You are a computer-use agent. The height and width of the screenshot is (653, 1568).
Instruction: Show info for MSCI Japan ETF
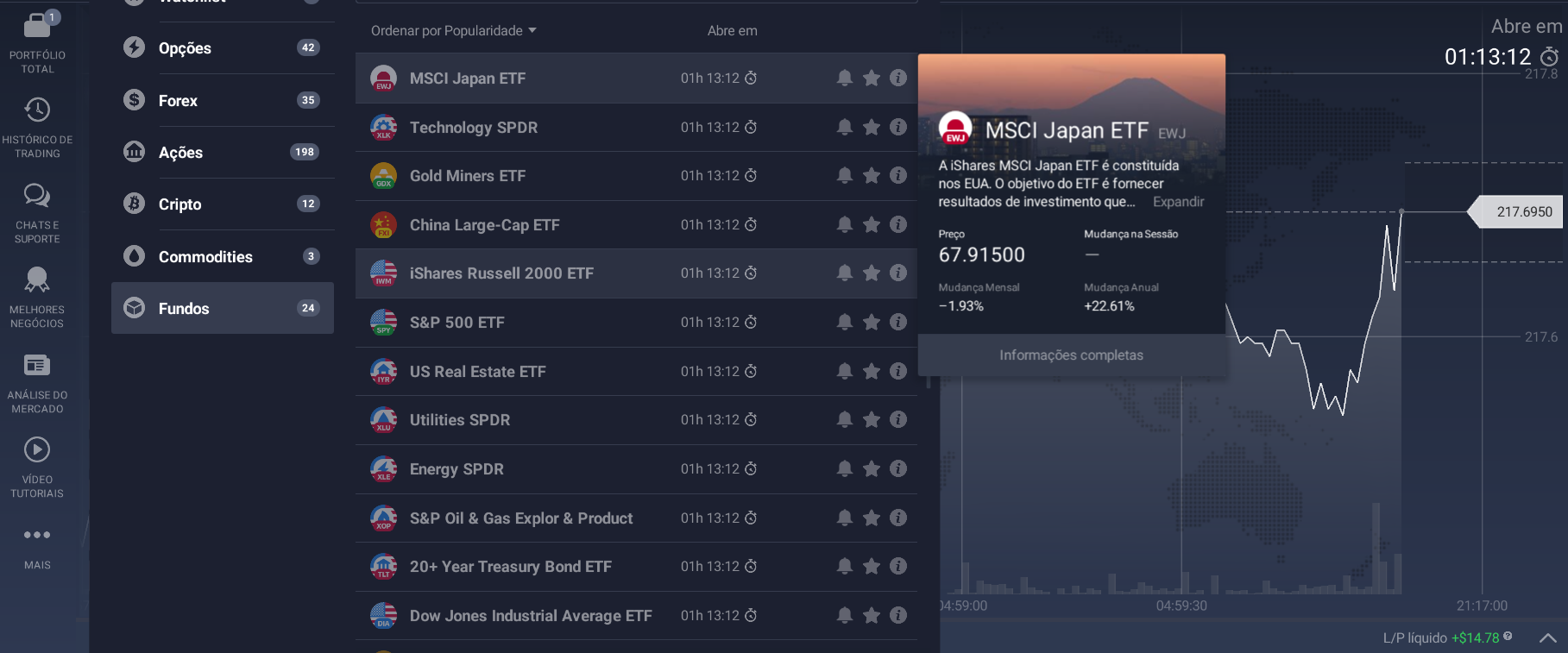pyautogui.click(x=898, y=78)
